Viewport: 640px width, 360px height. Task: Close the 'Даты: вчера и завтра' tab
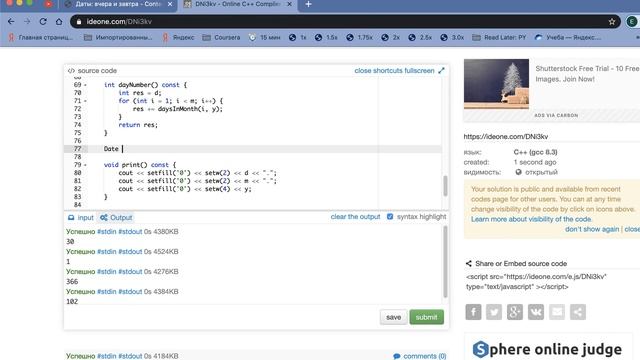click(x=170, y=4)
